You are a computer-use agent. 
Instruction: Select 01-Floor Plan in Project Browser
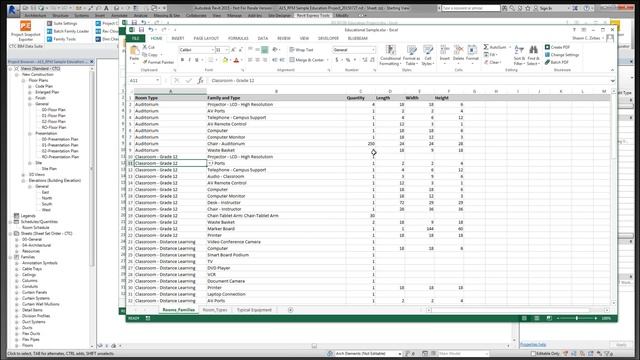(53, 116)
